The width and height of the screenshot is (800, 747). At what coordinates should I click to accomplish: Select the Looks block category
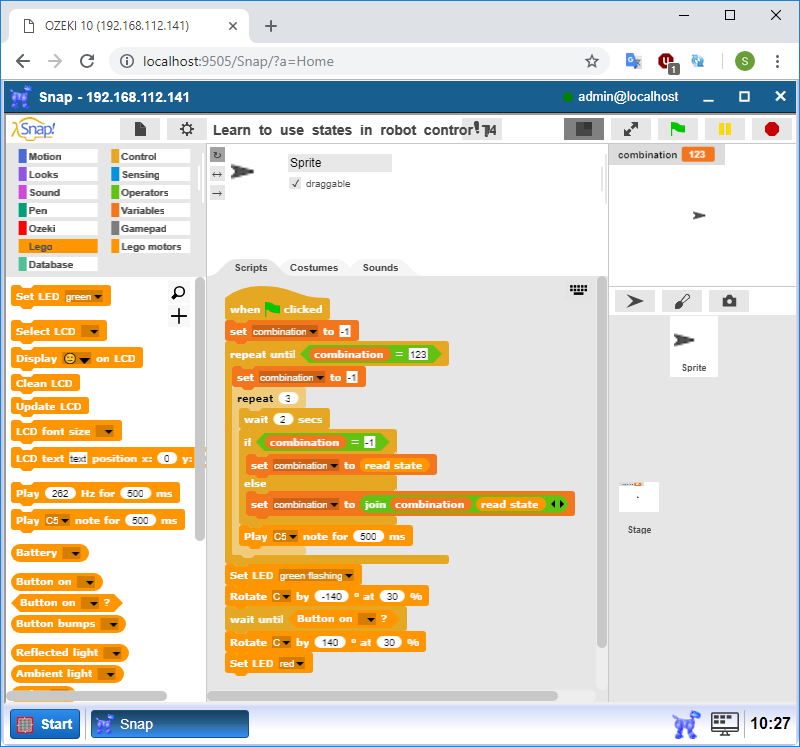coord(58,175)
